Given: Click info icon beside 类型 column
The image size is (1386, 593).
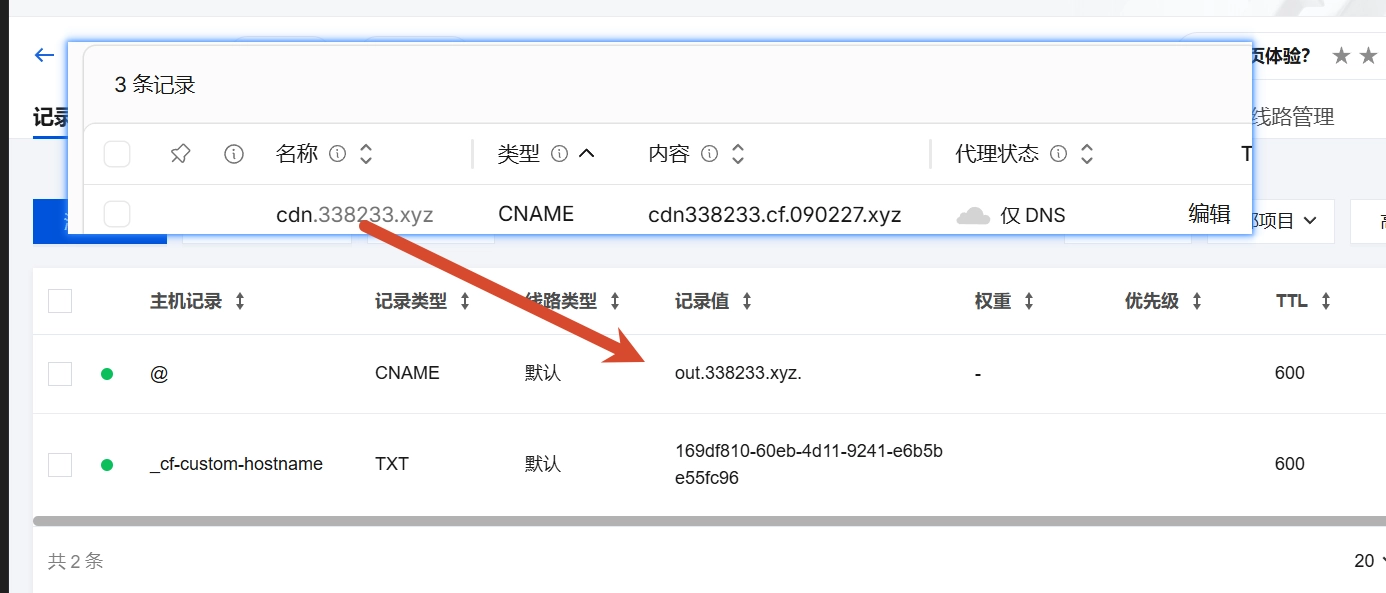Looking at the screenshot, I should point(560,154).
